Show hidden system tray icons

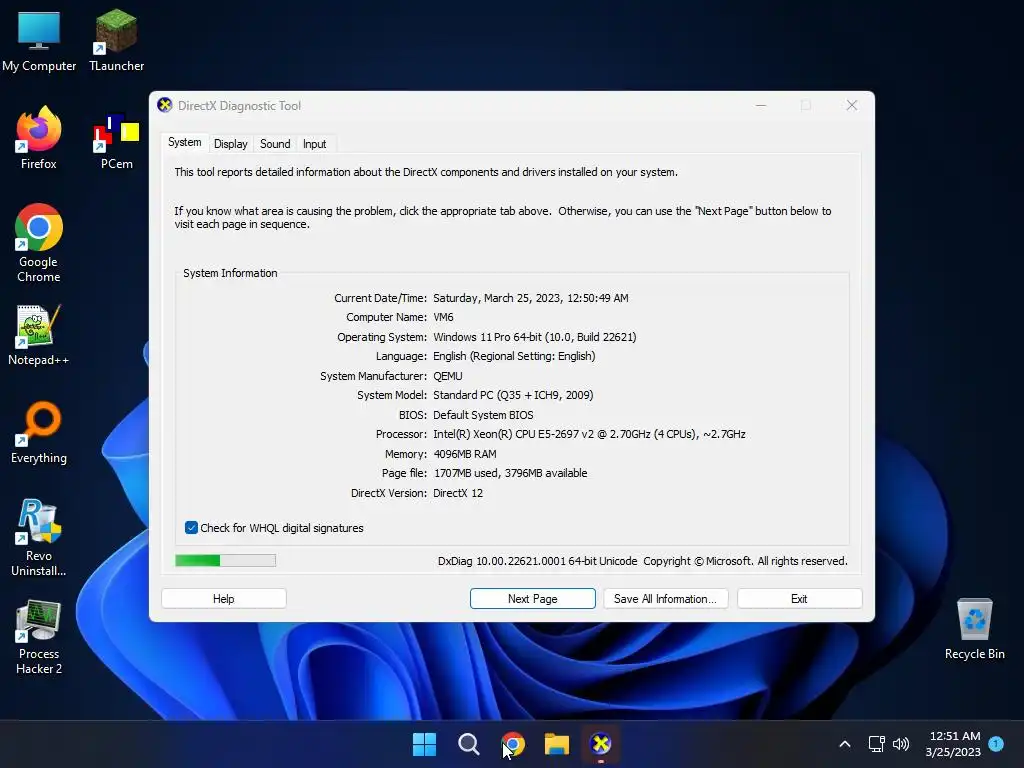(844, 744)
